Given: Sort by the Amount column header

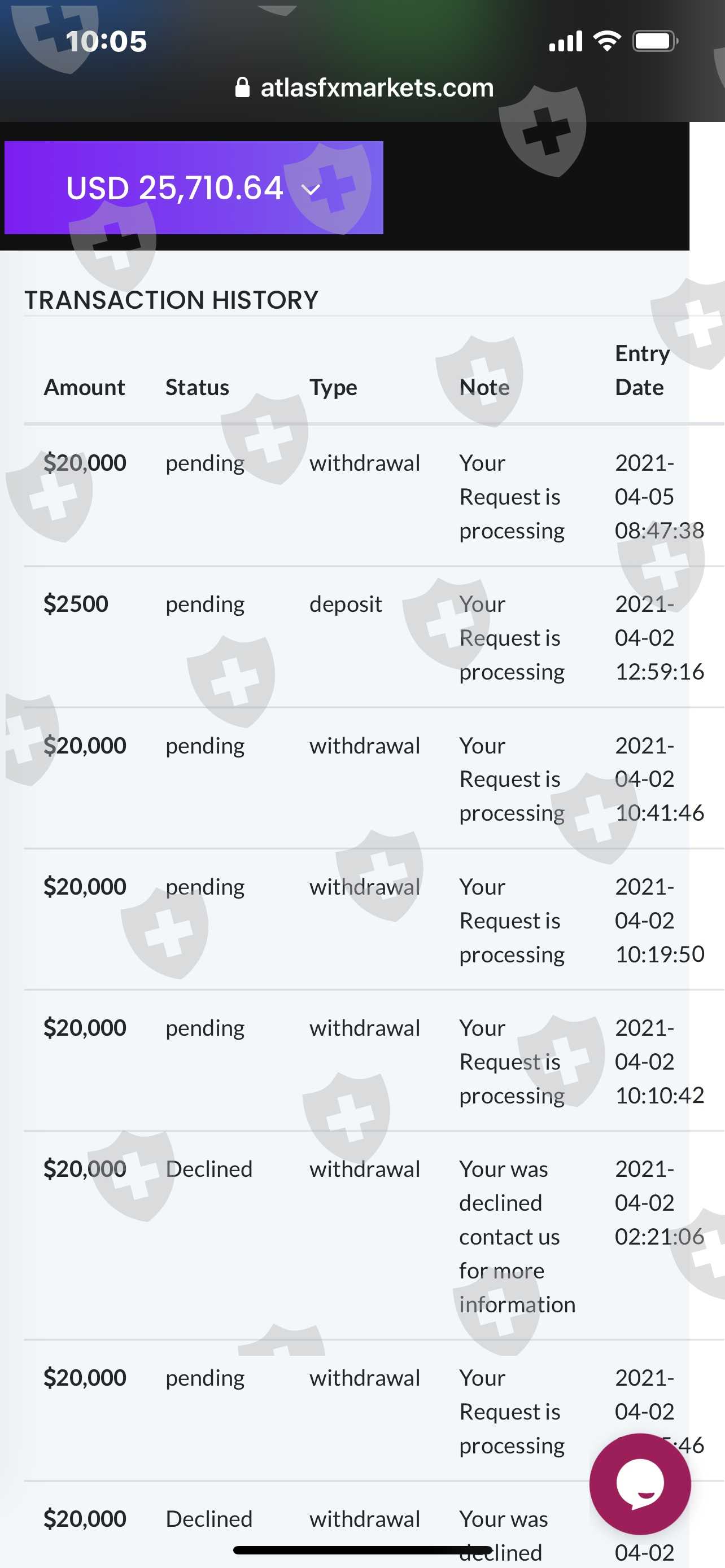Looking at the screenshot, I should pos(84,388).
